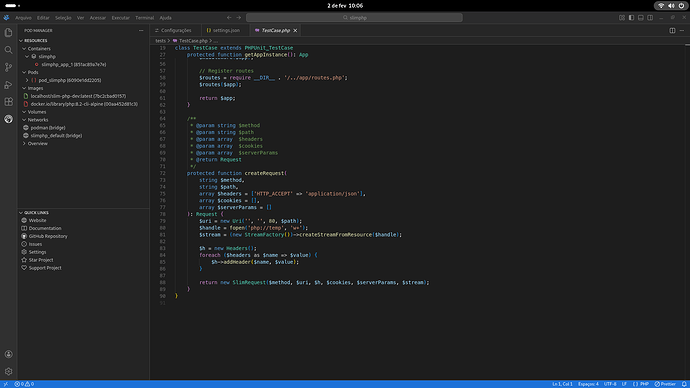Select slimphp_app_1 container
Image resolution: width=690 pixels, height=388 pixels.
click(x=73, y=65)
